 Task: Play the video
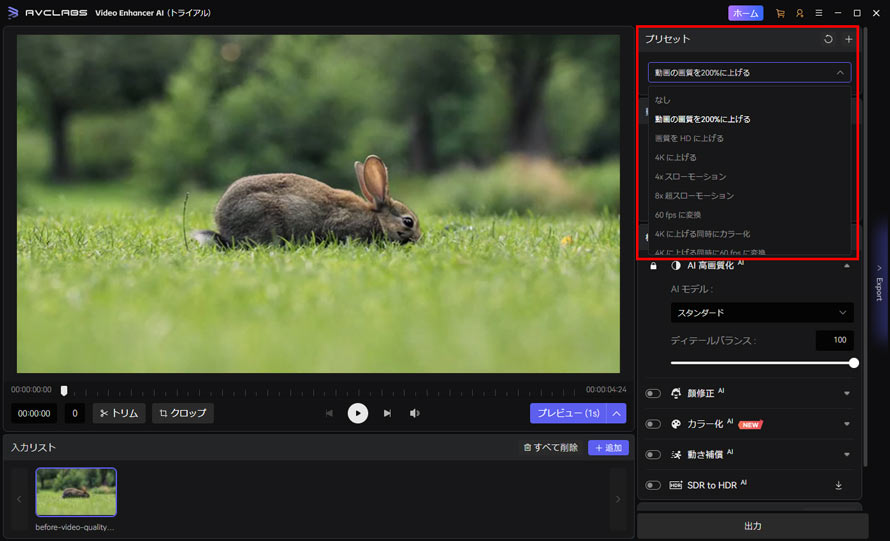click(x=358, y=413)
